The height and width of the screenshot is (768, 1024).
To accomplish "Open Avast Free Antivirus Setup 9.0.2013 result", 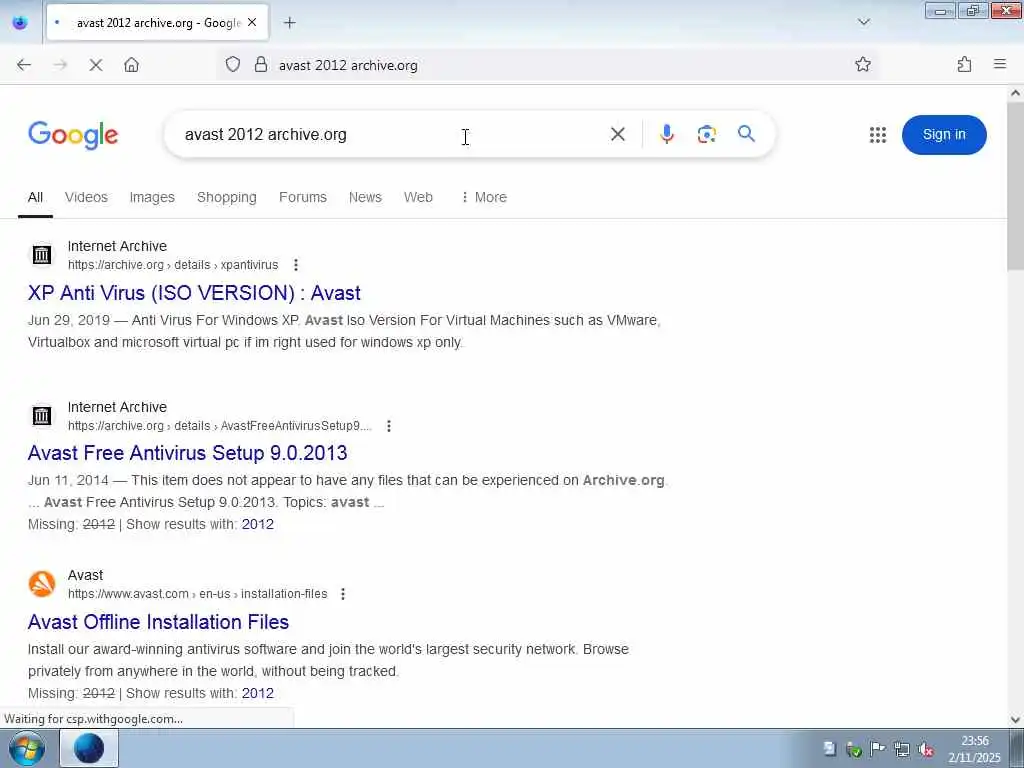I will 187,453.
